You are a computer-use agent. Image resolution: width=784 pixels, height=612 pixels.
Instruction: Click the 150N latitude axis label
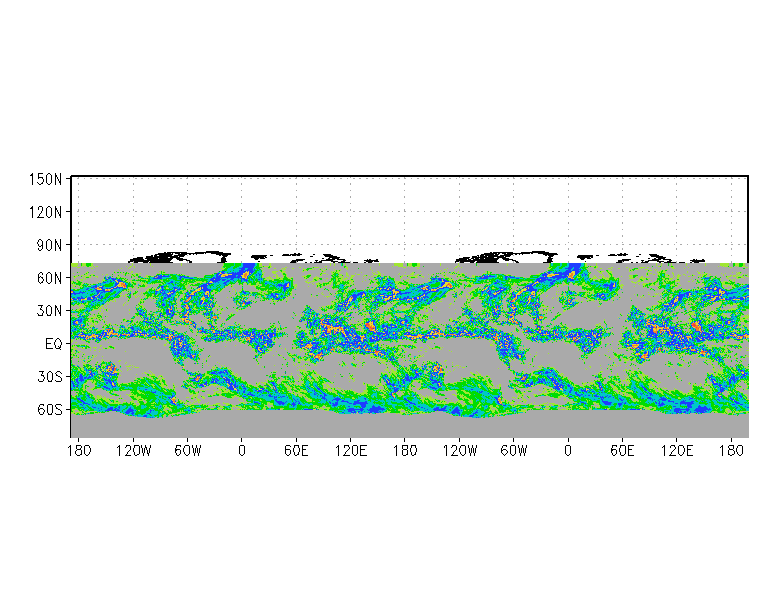45,179
